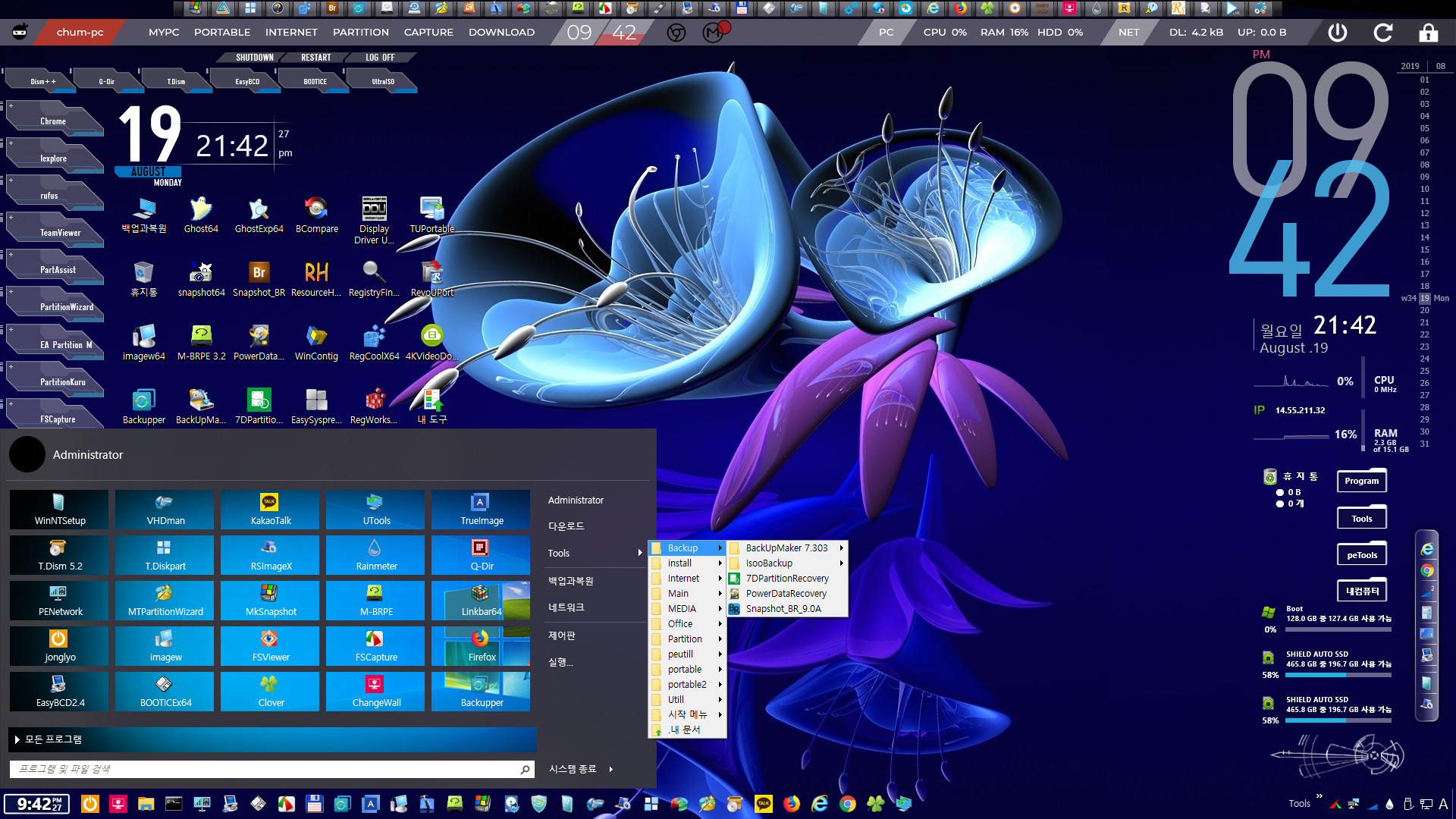Expand the Partition folder submenu
The height and width of the screenshot is (819, 1456).
687,639
